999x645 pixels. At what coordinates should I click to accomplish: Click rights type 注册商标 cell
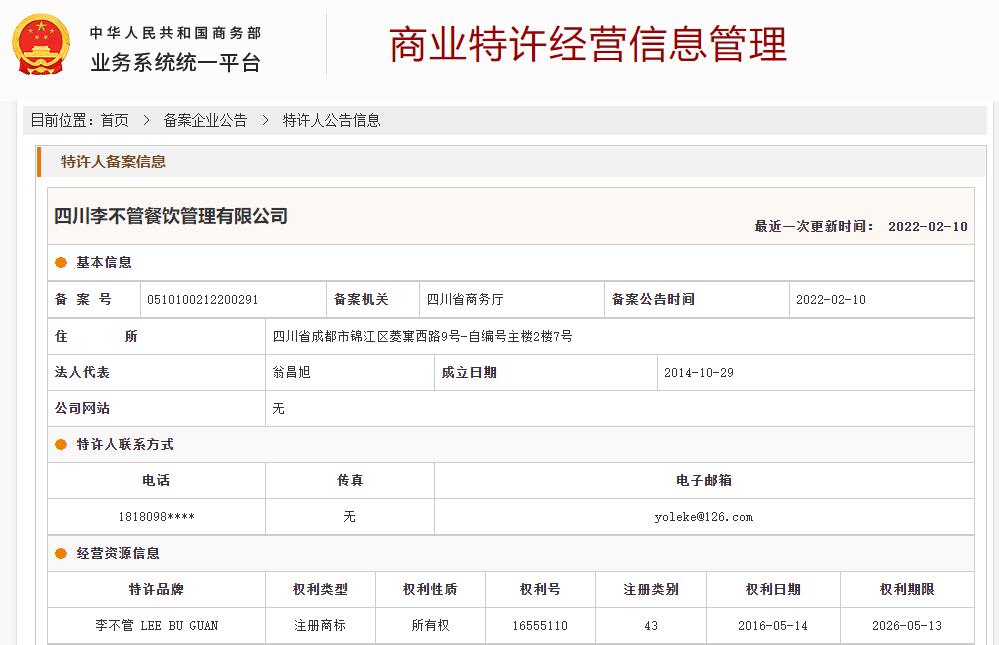click(x=320, y=626)
